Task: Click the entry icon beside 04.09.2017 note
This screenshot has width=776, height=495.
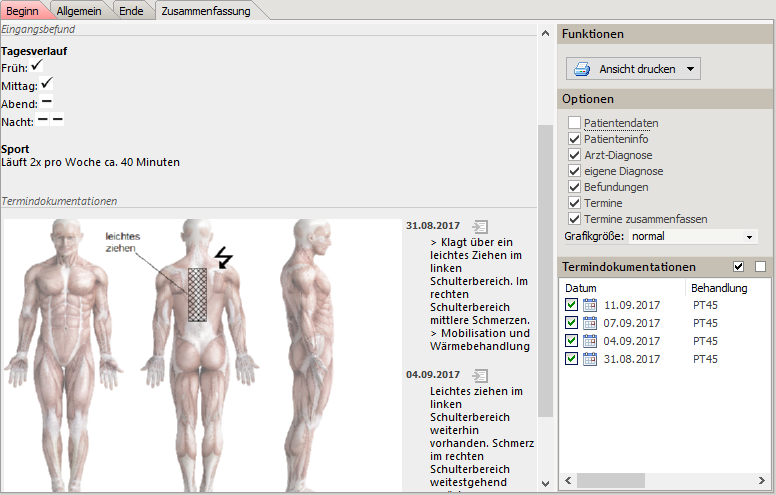Action: (x=481, y=375)
